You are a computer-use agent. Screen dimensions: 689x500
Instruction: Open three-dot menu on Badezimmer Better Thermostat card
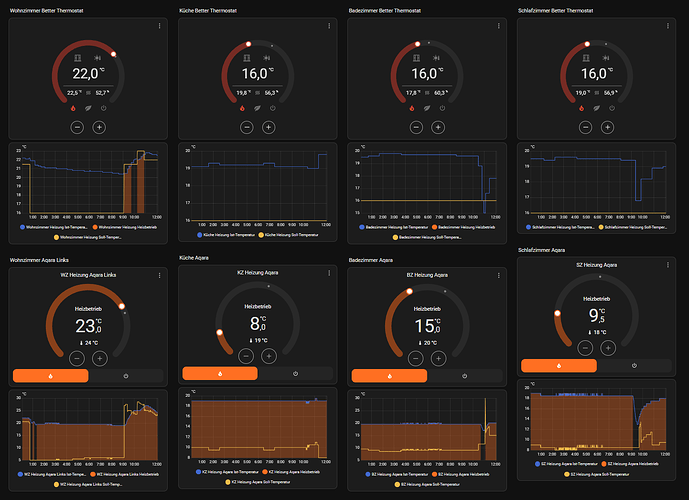[497, 24]
